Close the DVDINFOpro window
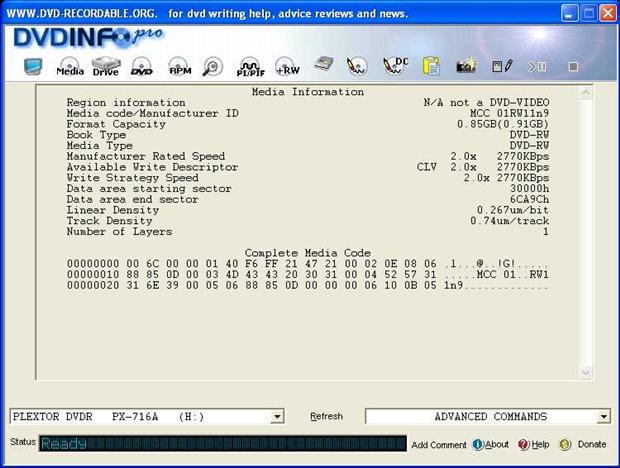Viewport: 620px width, 468px height. pos(607,14)
